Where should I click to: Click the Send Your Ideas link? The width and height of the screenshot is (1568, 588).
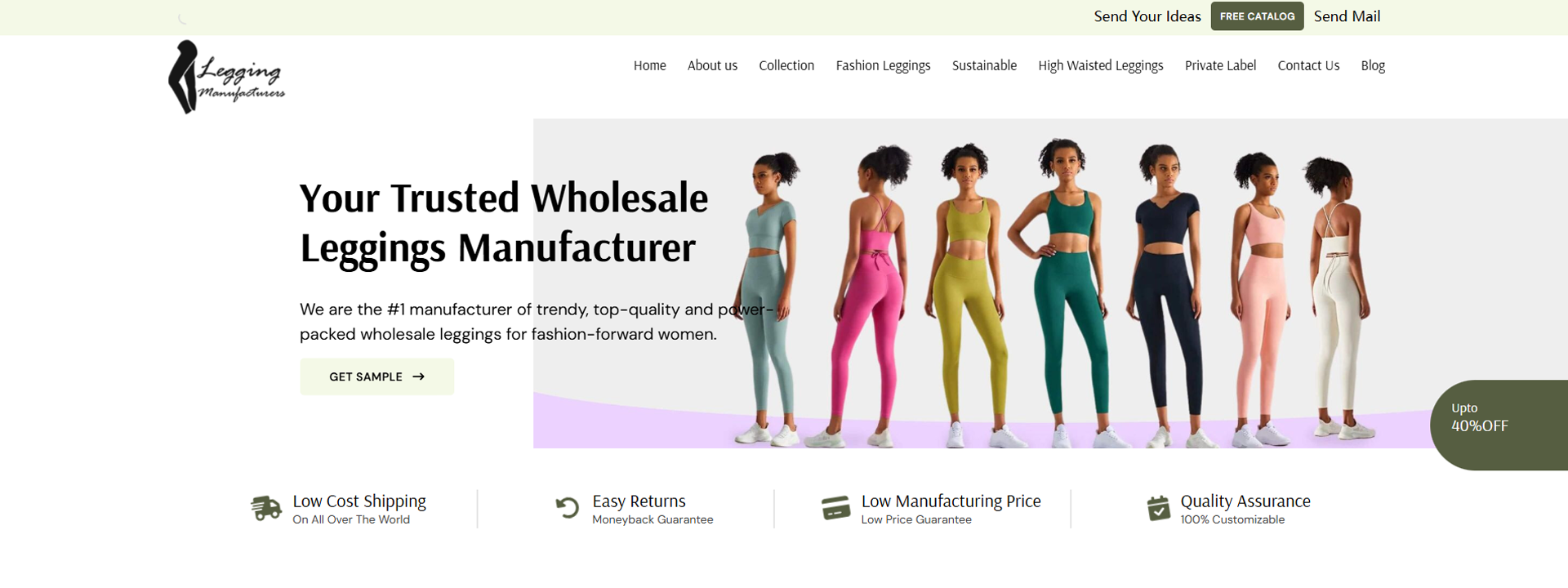click(x=1147, y=16)
